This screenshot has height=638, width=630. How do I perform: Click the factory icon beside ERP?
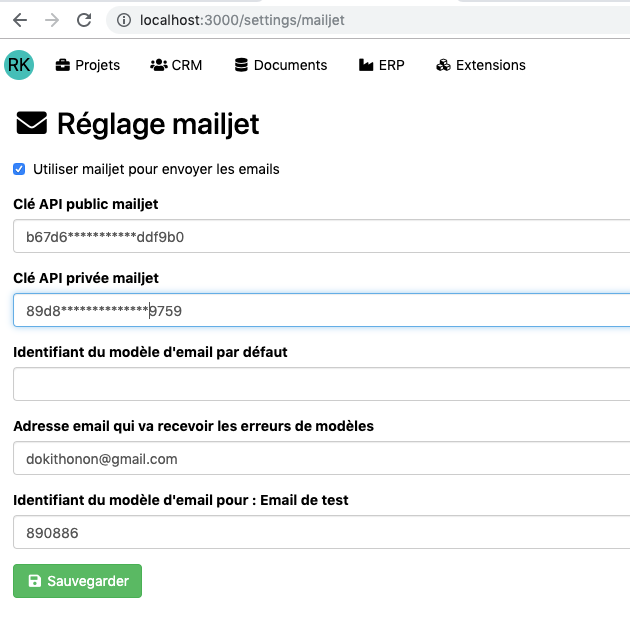point(366,65)
